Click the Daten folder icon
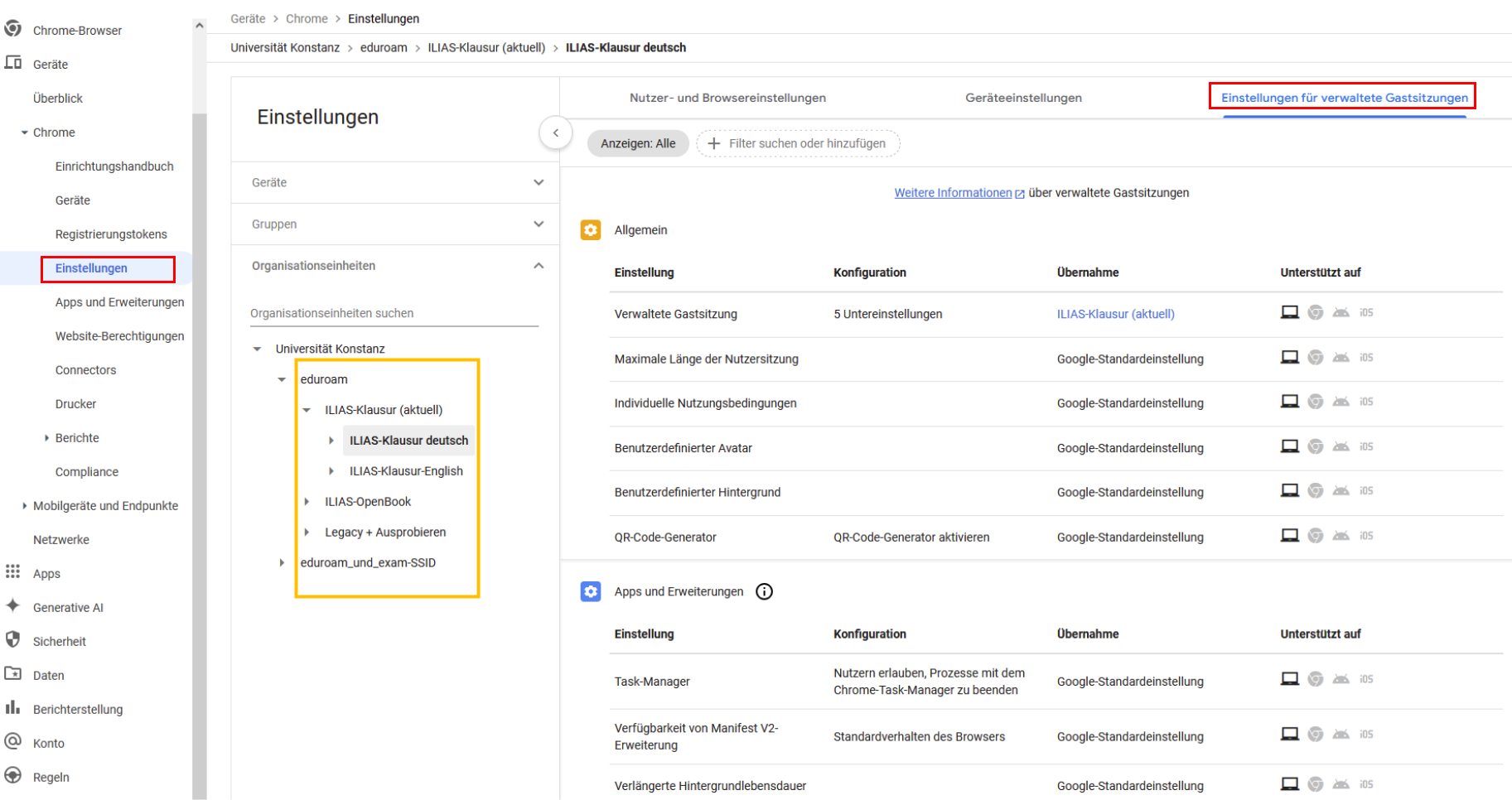 click(12, 674)
